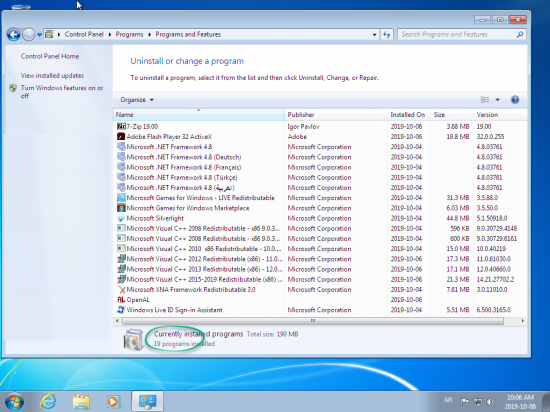The height and width of the screenshot is (412, 550).
Task: Click the OpenAL program icon
Action: click(x=121, y=300)
